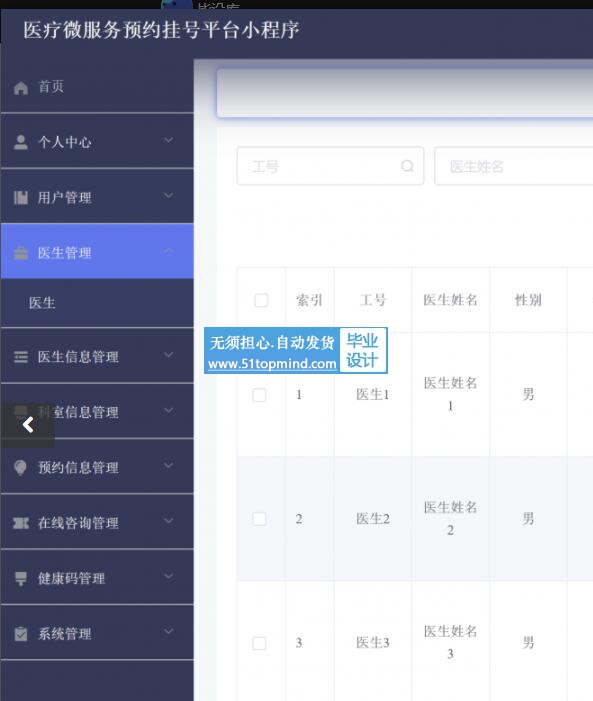
Task: Click the person icon for 个人中心
Action: coord(21,142)
